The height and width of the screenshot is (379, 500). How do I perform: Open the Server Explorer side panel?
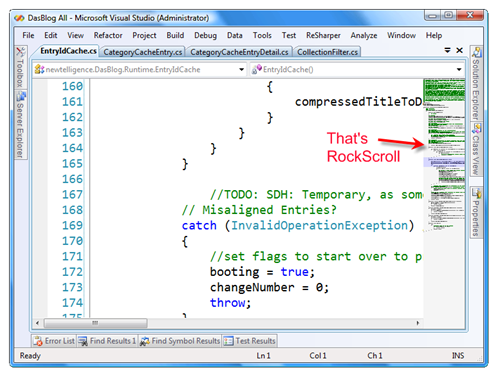(21, 125)
